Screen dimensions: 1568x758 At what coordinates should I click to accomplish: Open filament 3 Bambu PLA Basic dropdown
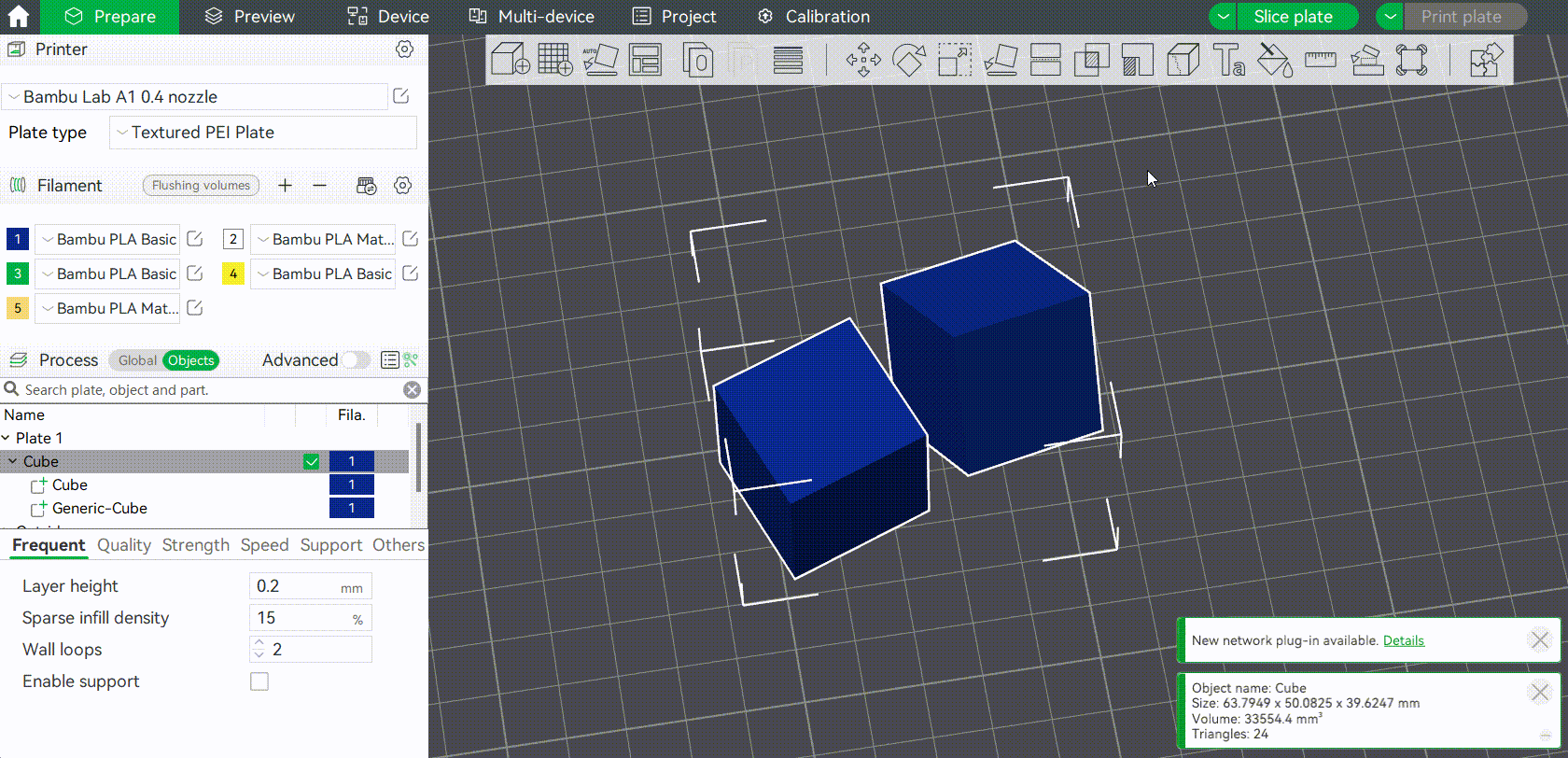pyautogui.click(x=107, y=274)
